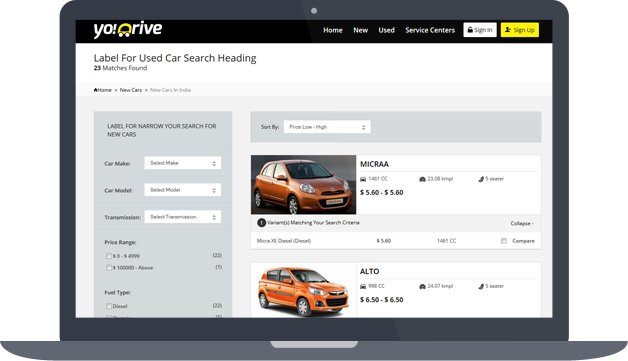This screenshot has width=628, height=361.
Task: Open the ALTO car title
Action: tap(369, 272)
